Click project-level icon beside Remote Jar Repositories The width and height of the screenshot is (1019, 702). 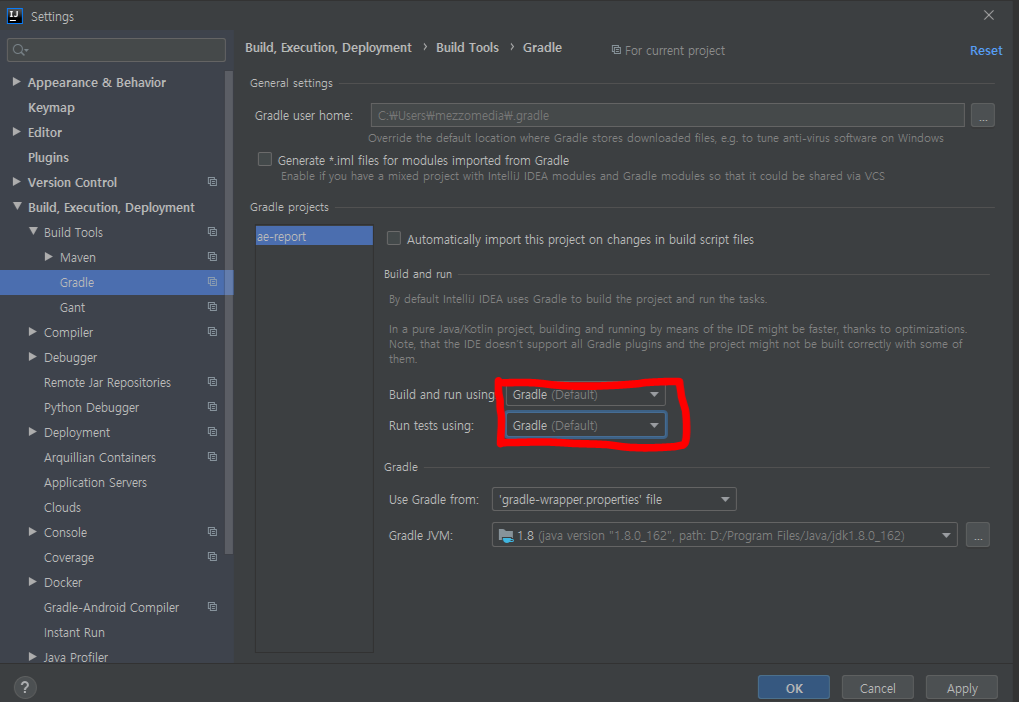[x=212, y=382]
